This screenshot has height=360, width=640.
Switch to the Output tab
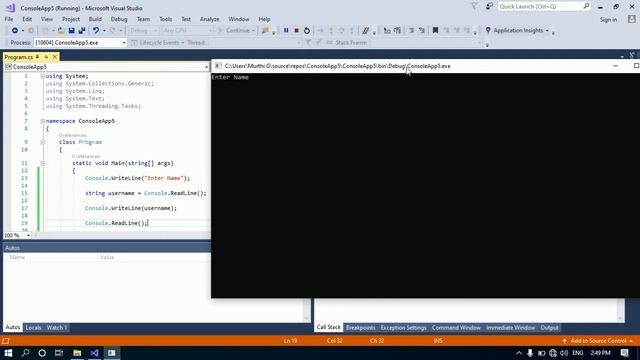[549, 328]
